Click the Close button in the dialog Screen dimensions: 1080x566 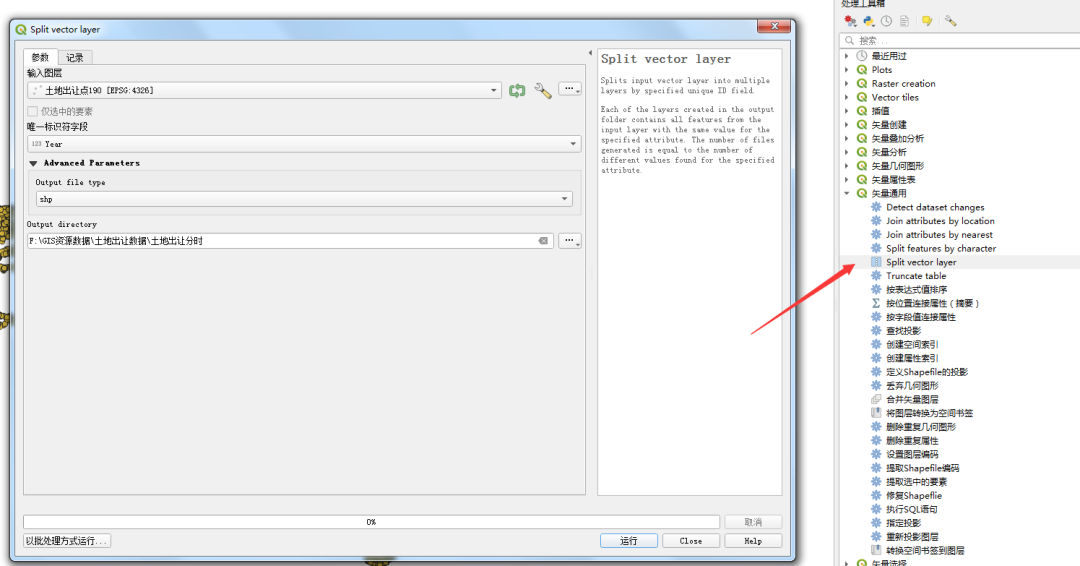pos(691,541)
